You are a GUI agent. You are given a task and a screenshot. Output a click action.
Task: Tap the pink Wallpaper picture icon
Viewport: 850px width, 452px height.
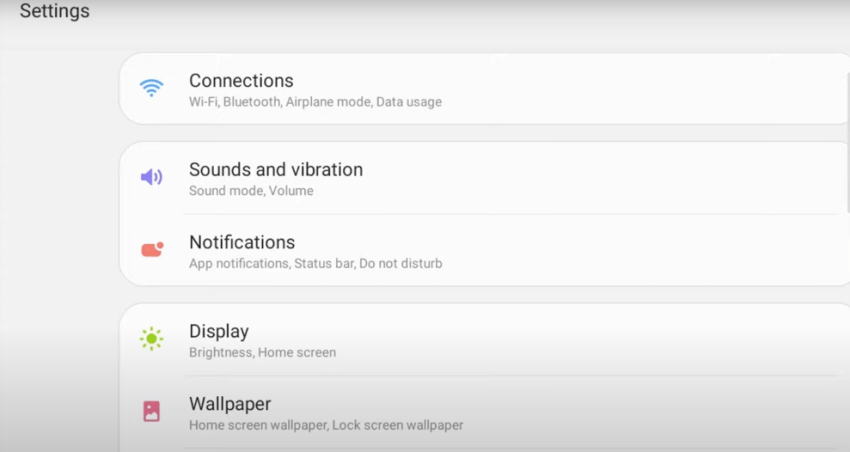tap(151, 411)
